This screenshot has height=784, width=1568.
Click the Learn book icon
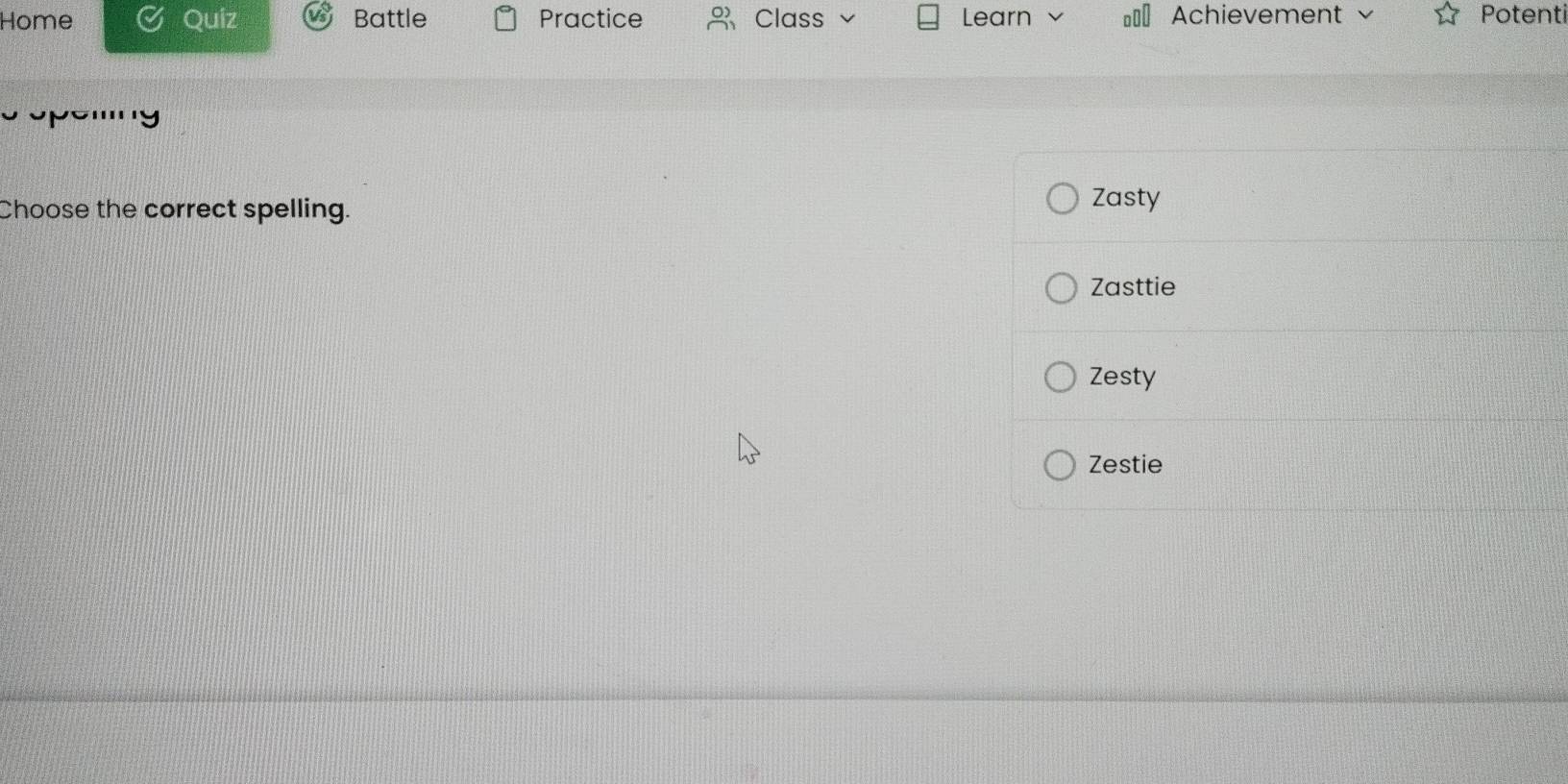(927, 17)
